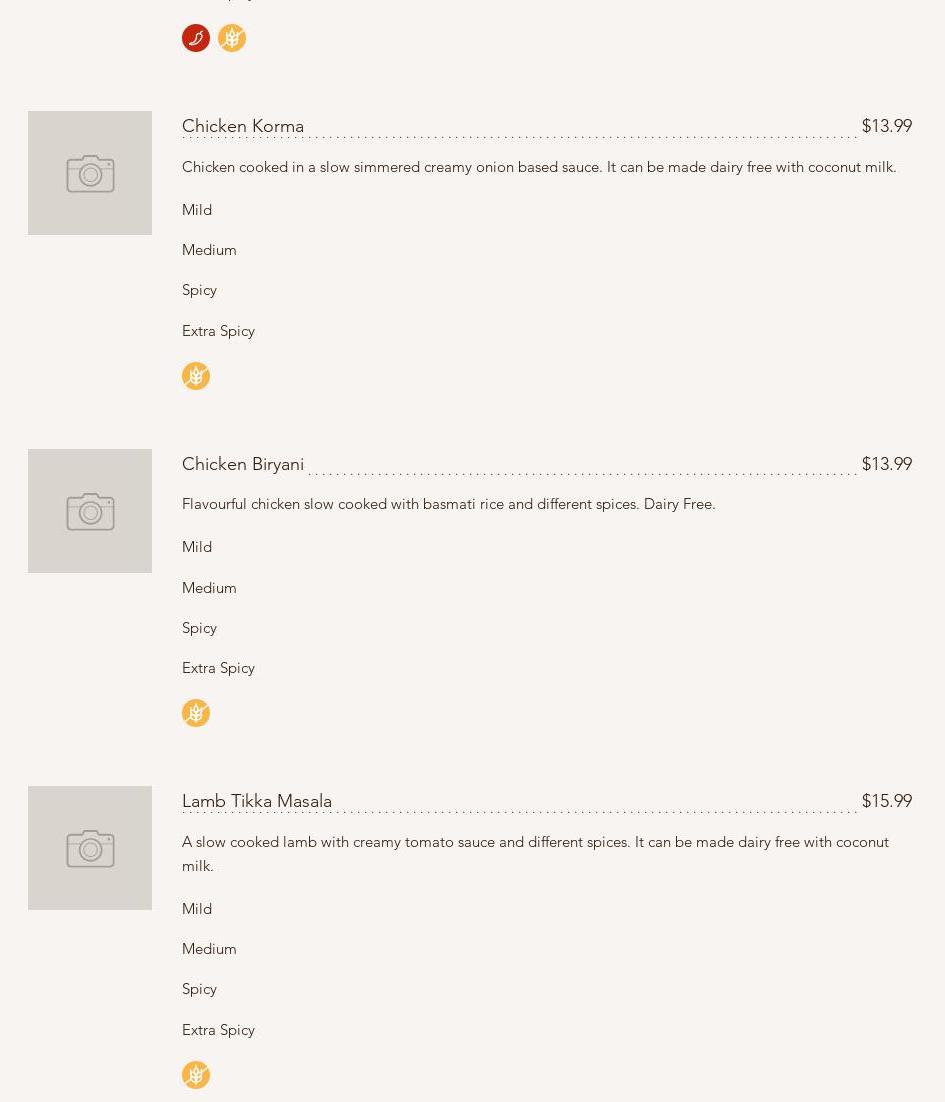Click the $15.99 Lamb Tikka Masala price

[886, 801]
